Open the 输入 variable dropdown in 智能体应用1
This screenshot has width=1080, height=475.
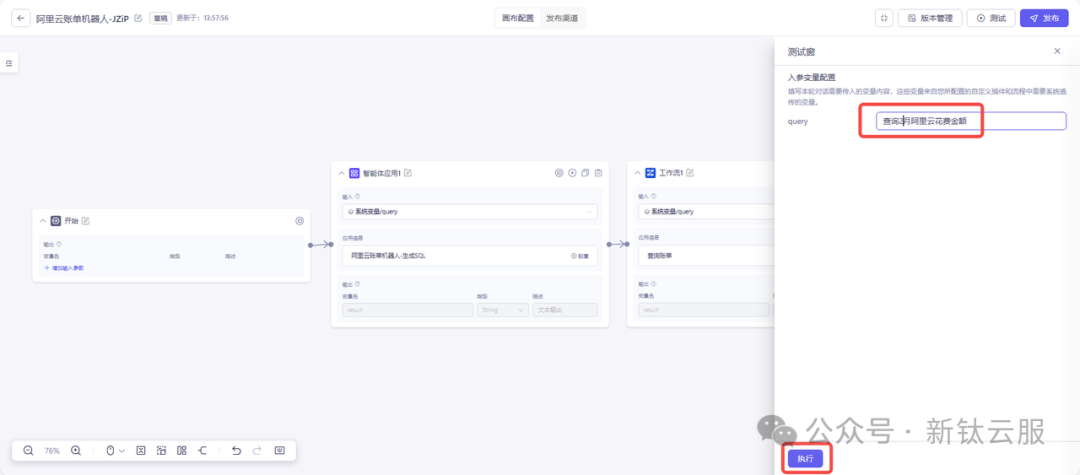coord(470,212)
